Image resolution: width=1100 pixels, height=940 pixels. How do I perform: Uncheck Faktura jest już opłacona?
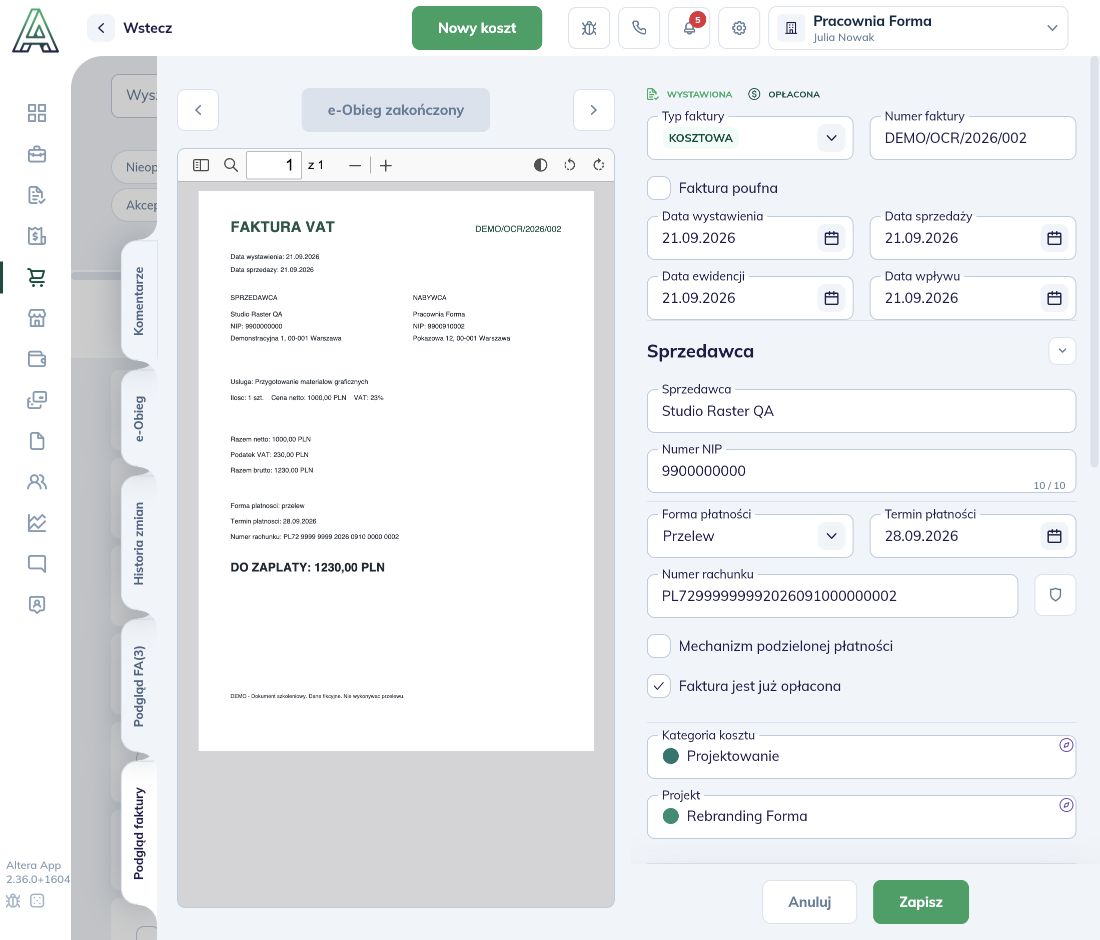point(659,686)
